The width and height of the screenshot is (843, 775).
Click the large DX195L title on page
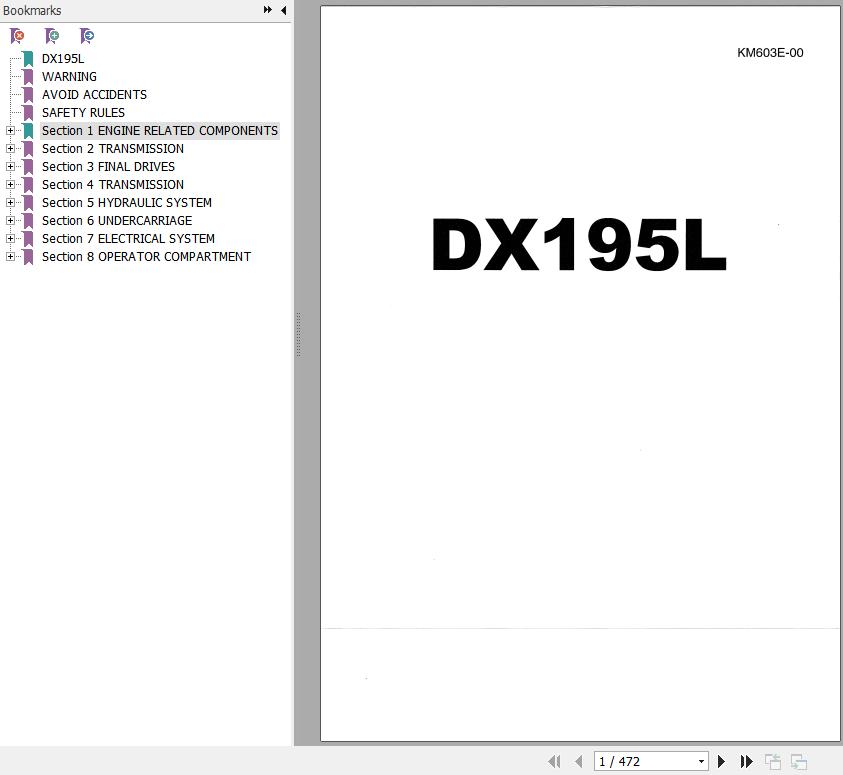tap(579, 245)
